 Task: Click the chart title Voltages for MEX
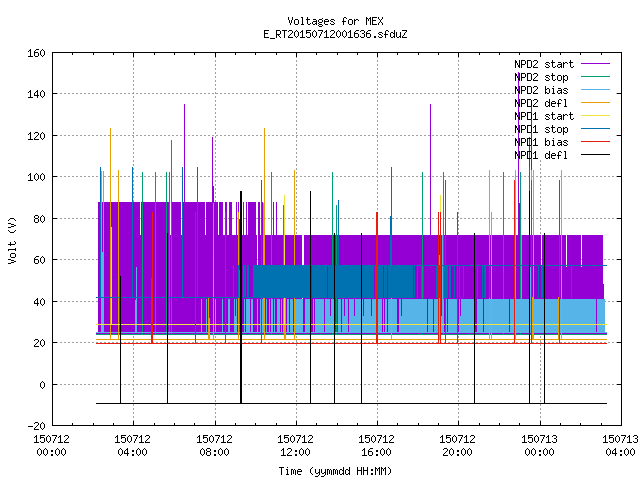(335, 21)
